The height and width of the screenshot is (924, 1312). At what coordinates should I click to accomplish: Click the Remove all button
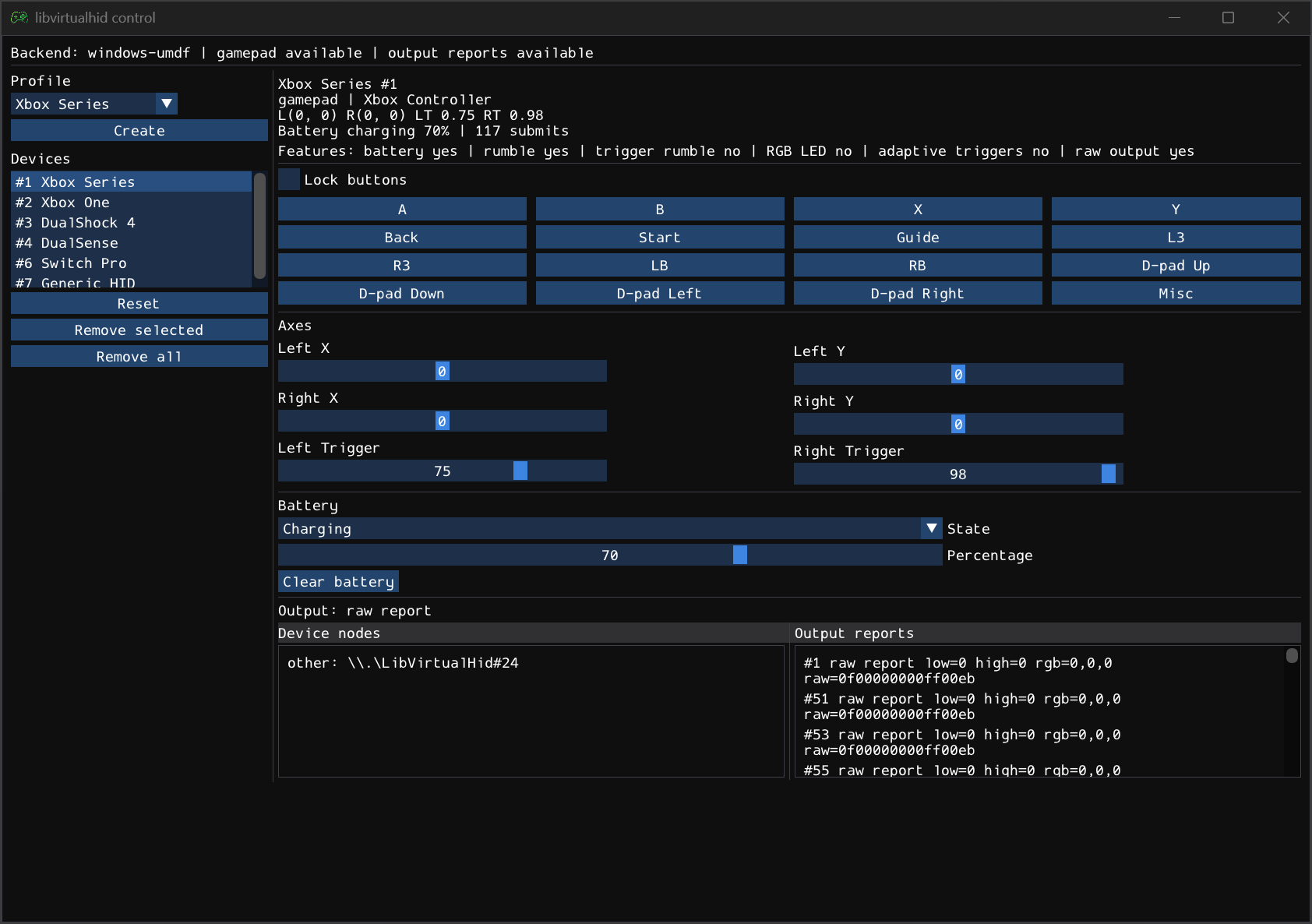coord(139,356)
